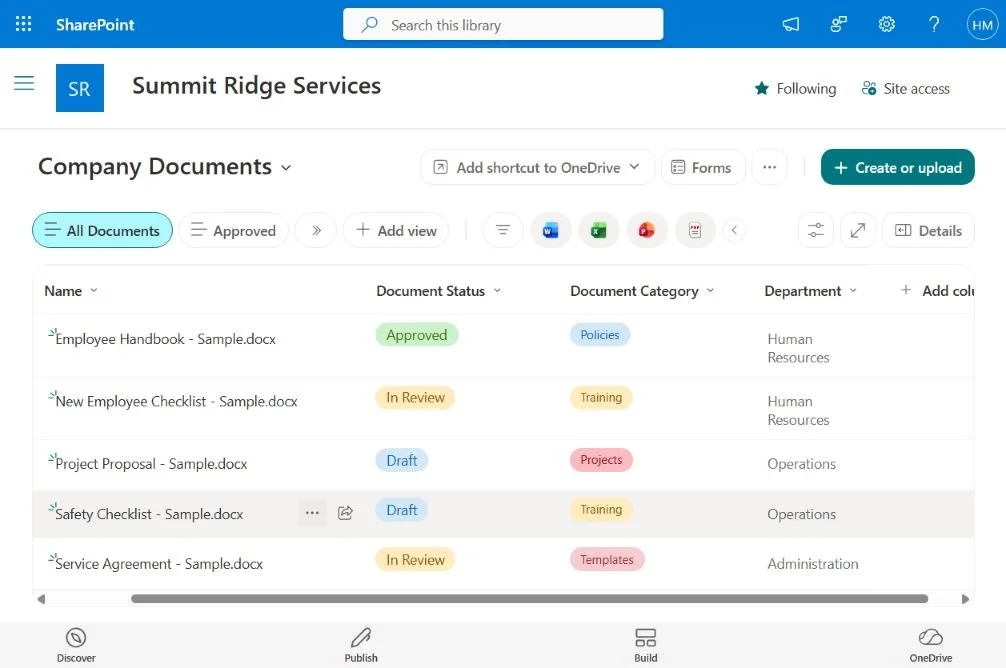The image size is (1006, 668).
Task: Open the Discover tab
Action: 76,645
